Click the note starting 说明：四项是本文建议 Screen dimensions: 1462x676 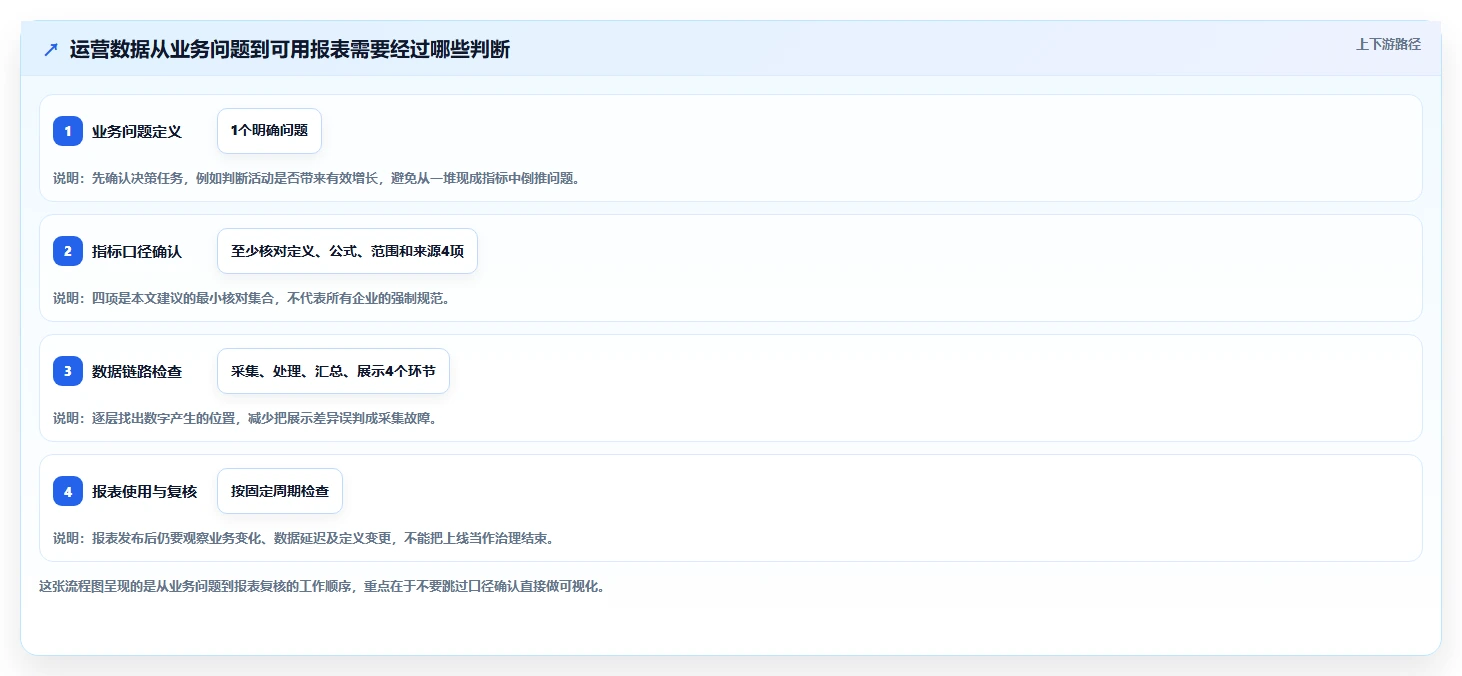coord(252,298)
